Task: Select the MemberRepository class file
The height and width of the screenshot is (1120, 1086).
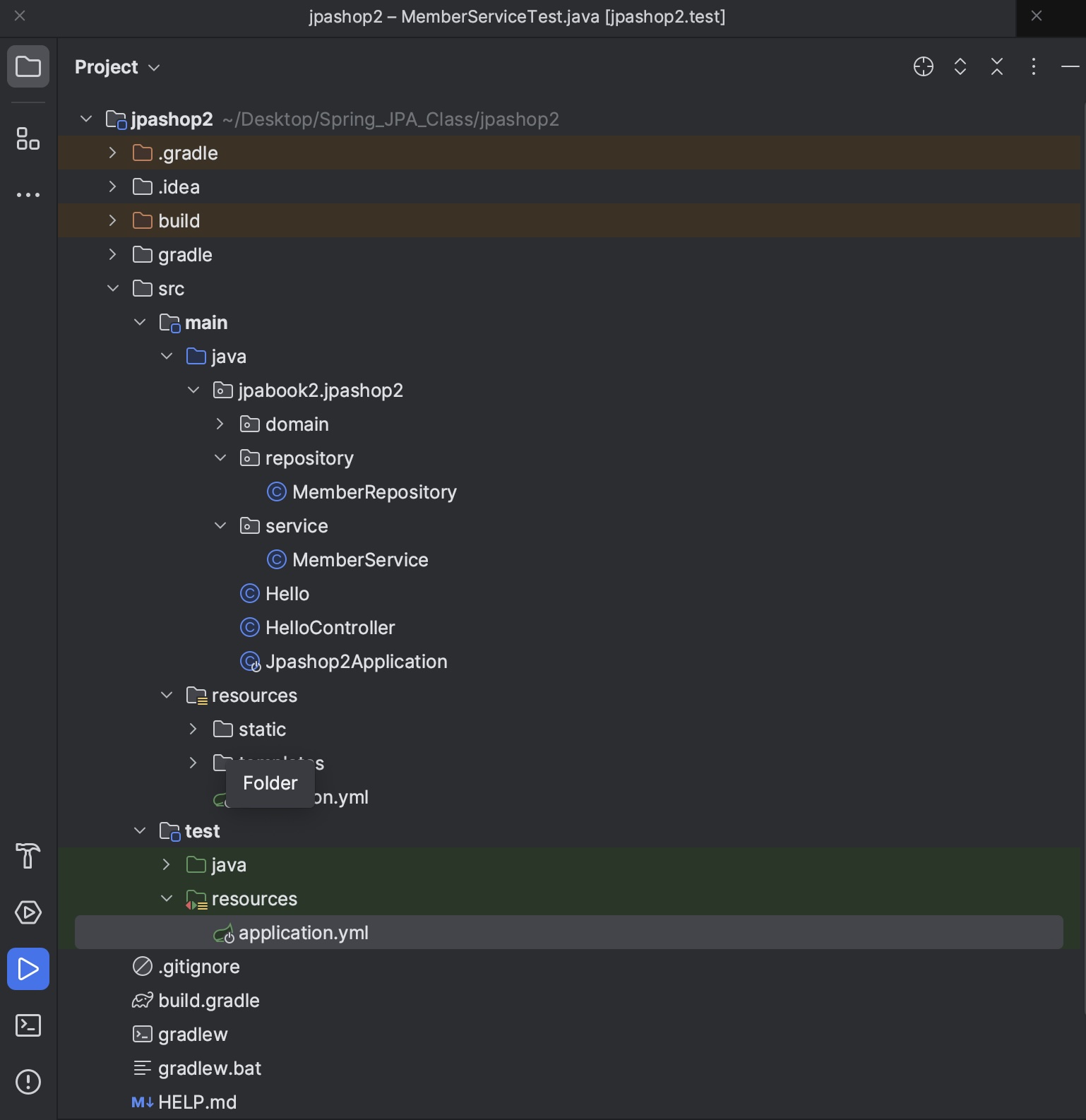Action: pos(374,492)
